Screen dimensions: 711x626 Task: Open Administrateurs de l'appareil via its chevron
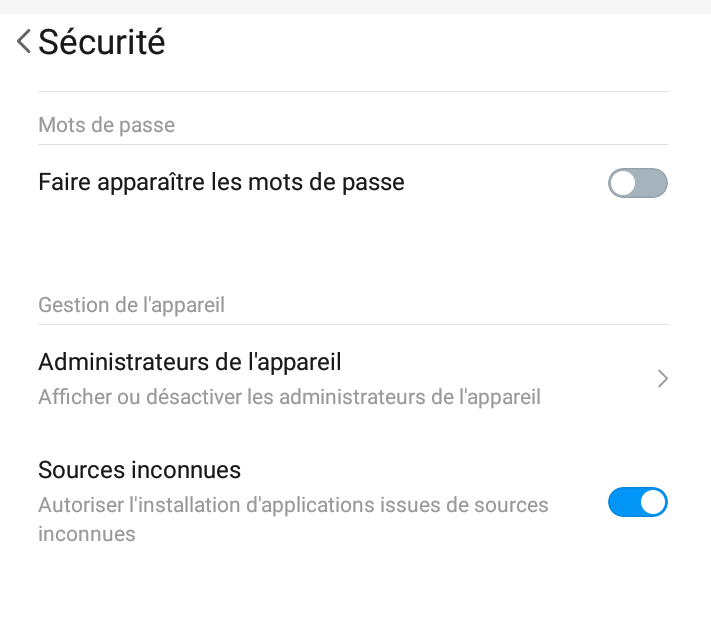662,379
